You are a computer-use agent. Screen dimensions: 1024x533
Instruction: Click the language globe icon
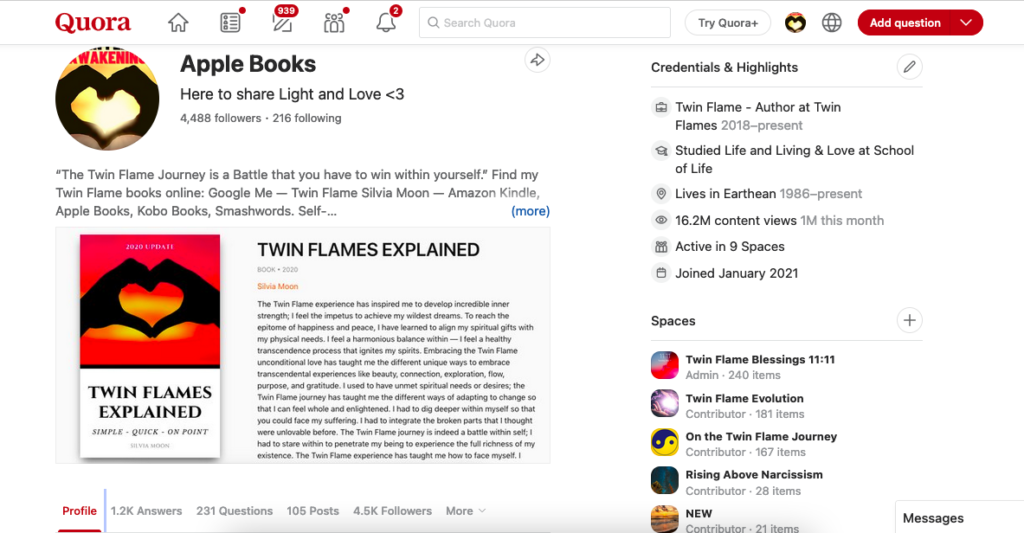point(832,23)
